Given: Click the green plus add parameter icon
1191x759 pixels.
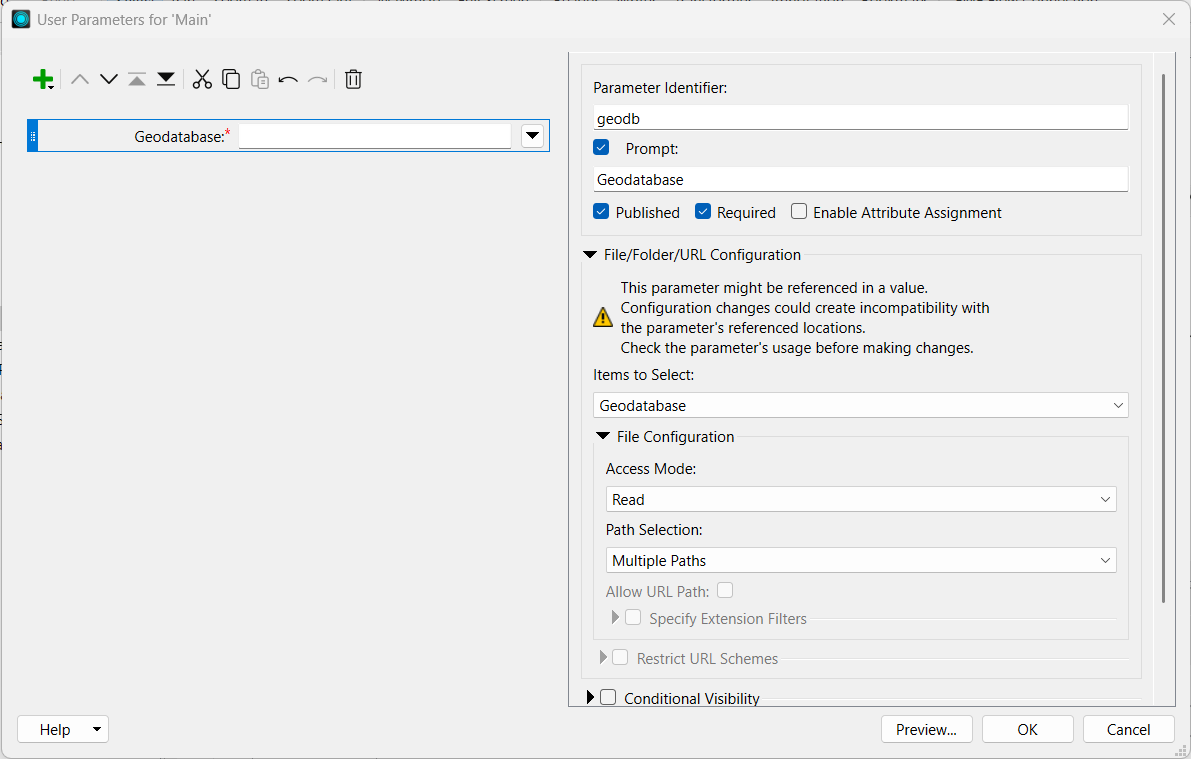Looking at the screenshot, I should coord(43,80).
